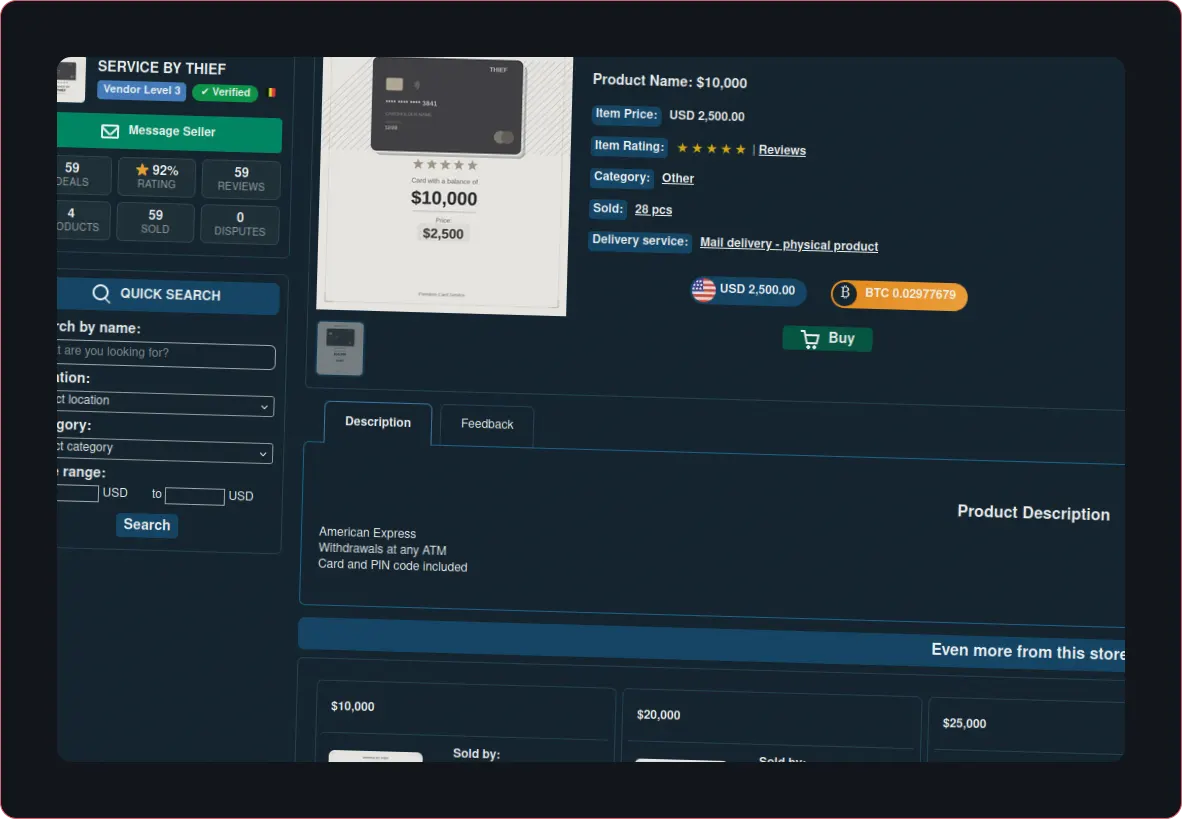Click the 4 Products stat box
Viewport: 1182px width, 819px height.
point(83,220)
